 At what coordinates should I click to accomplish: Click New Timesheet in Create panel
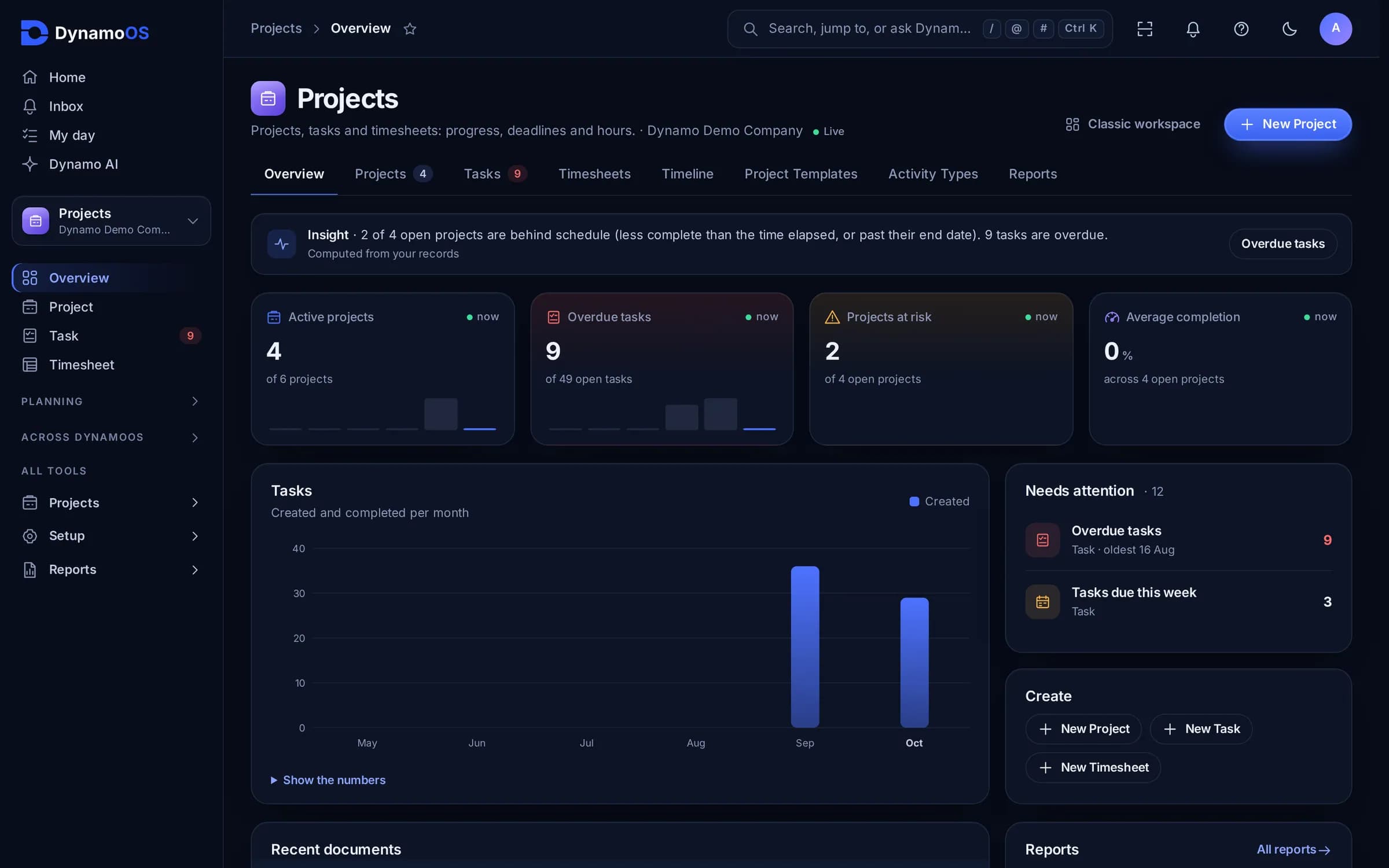coord(1093,767)
